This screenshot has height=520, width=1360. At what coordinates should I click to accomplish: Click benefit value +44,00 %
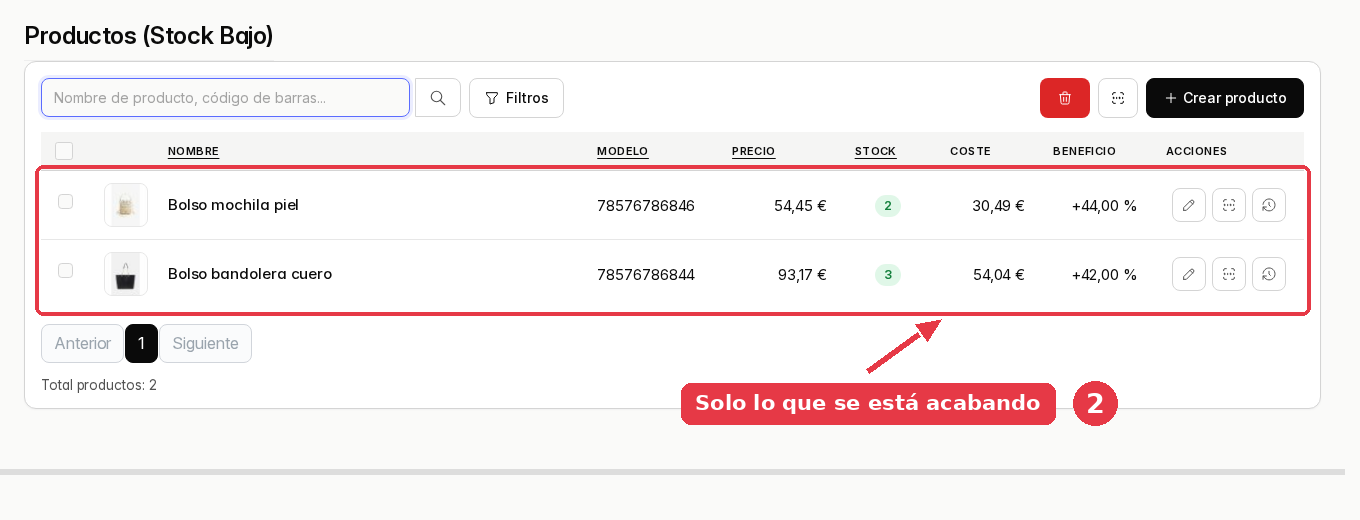coord(1104,206)
